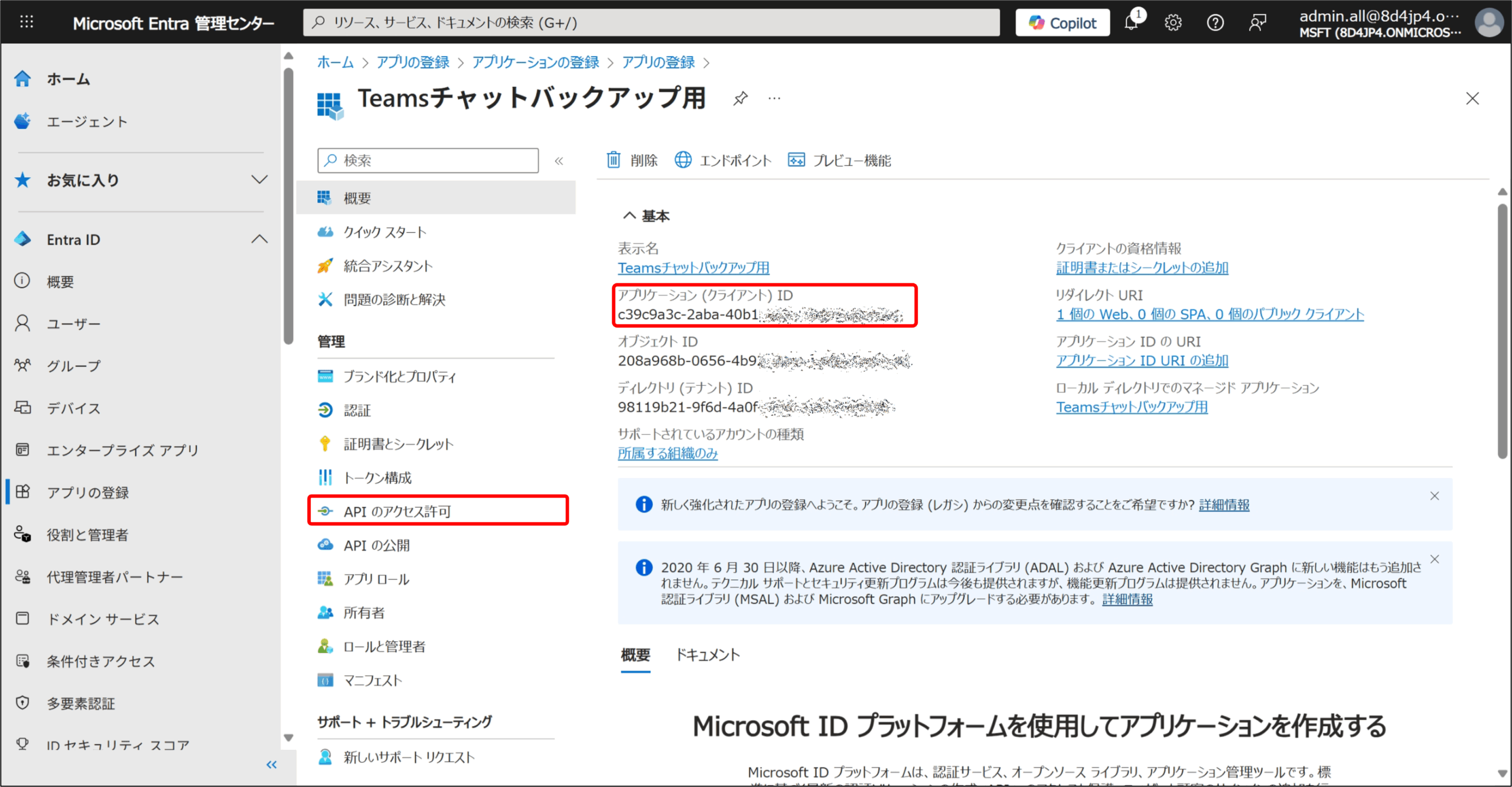Viewport: 1512px width, 787px height.
Task: Open the app launcher waffle icon
Action: 27,22
